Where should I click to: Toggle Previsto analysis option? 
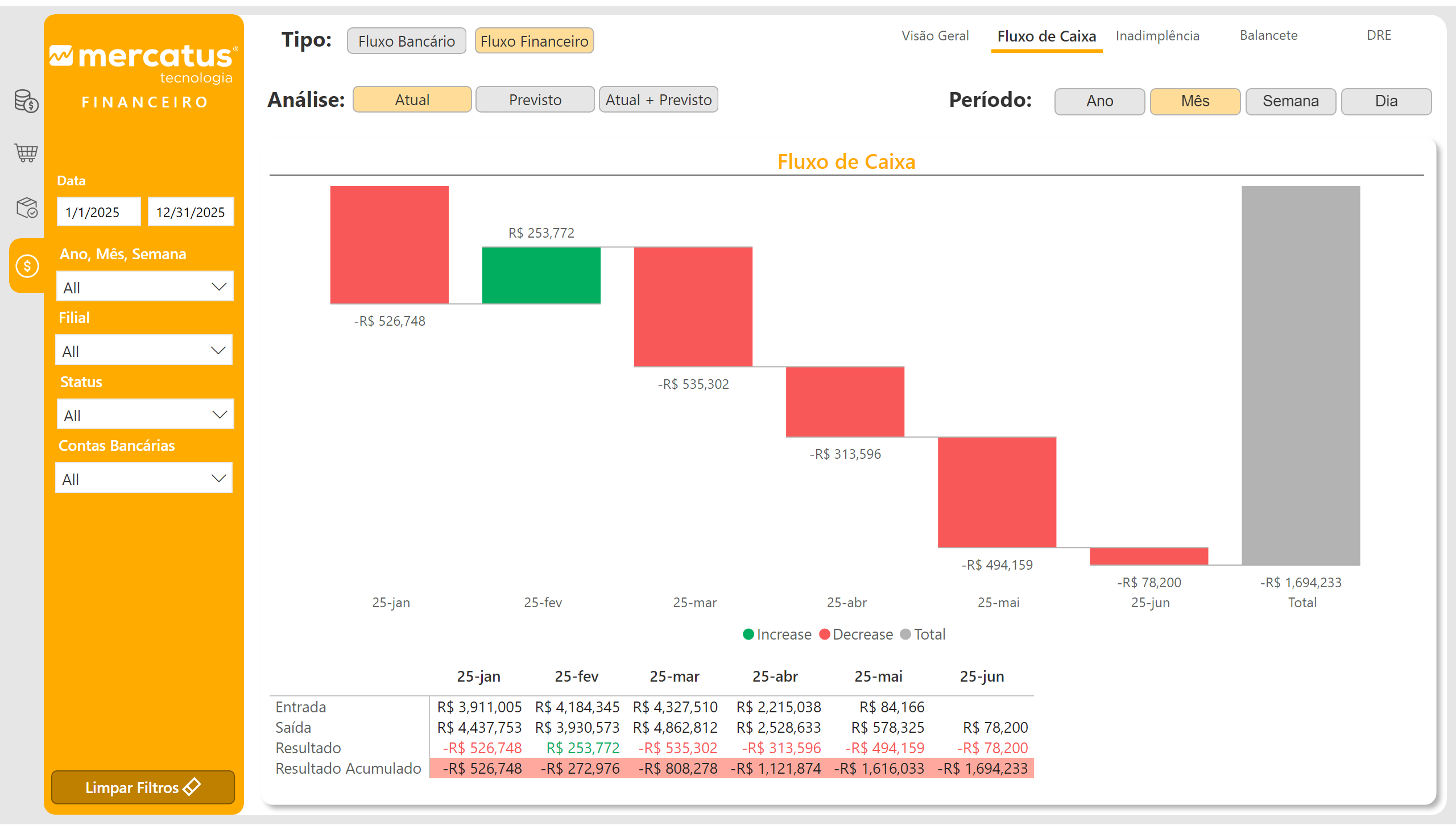[535, 99]
